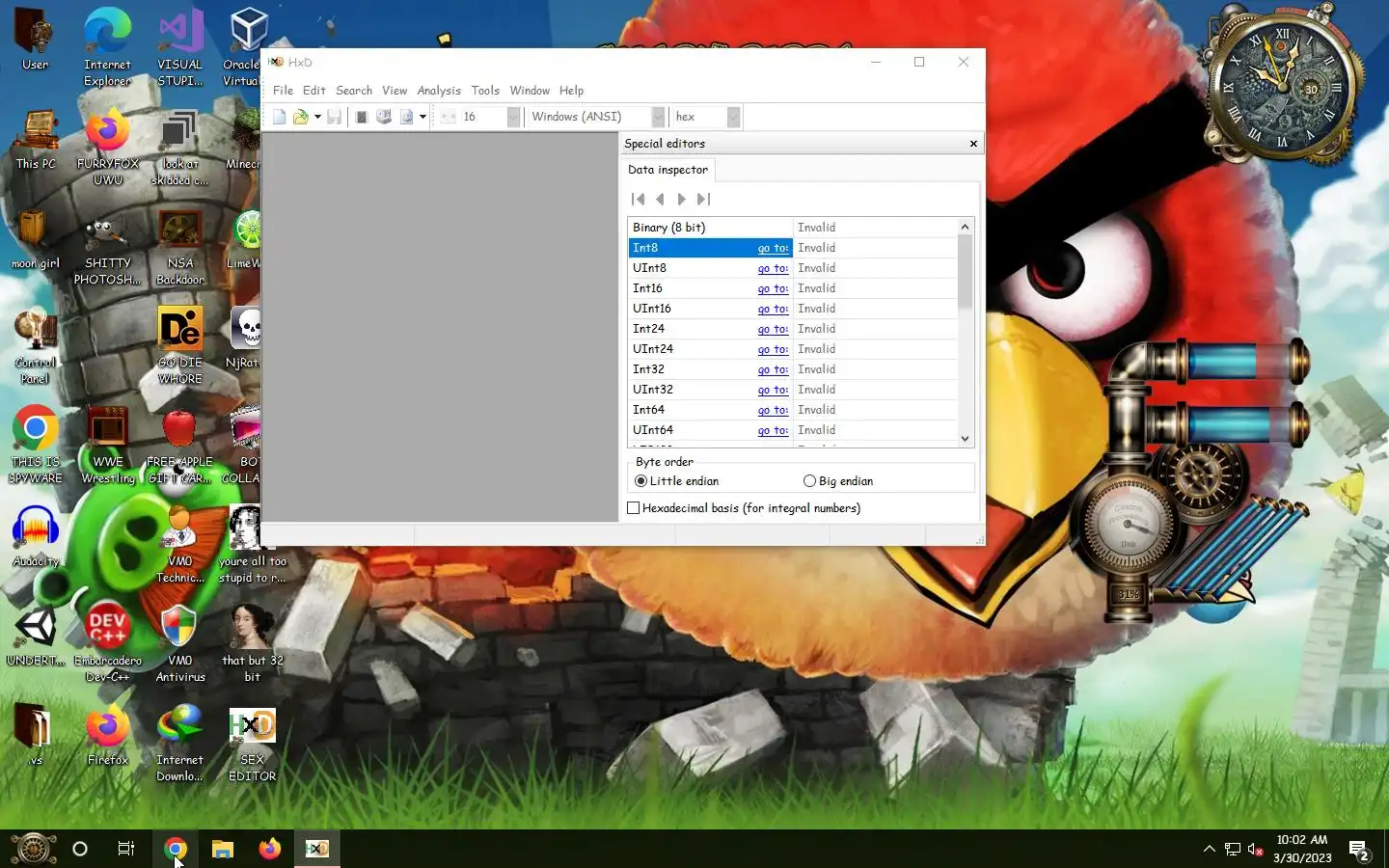Viewport: 1389px width, 868px height.
Task: Open File Explorer from the taskbar
Action: click(223, 849)
